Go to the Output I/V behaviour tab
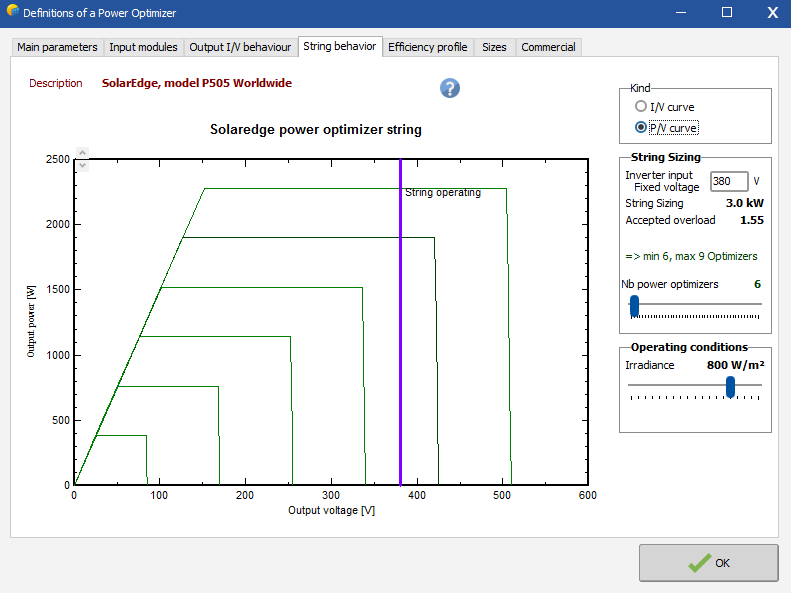Viewport: 791px width, 593px height. tap(240, 47)
